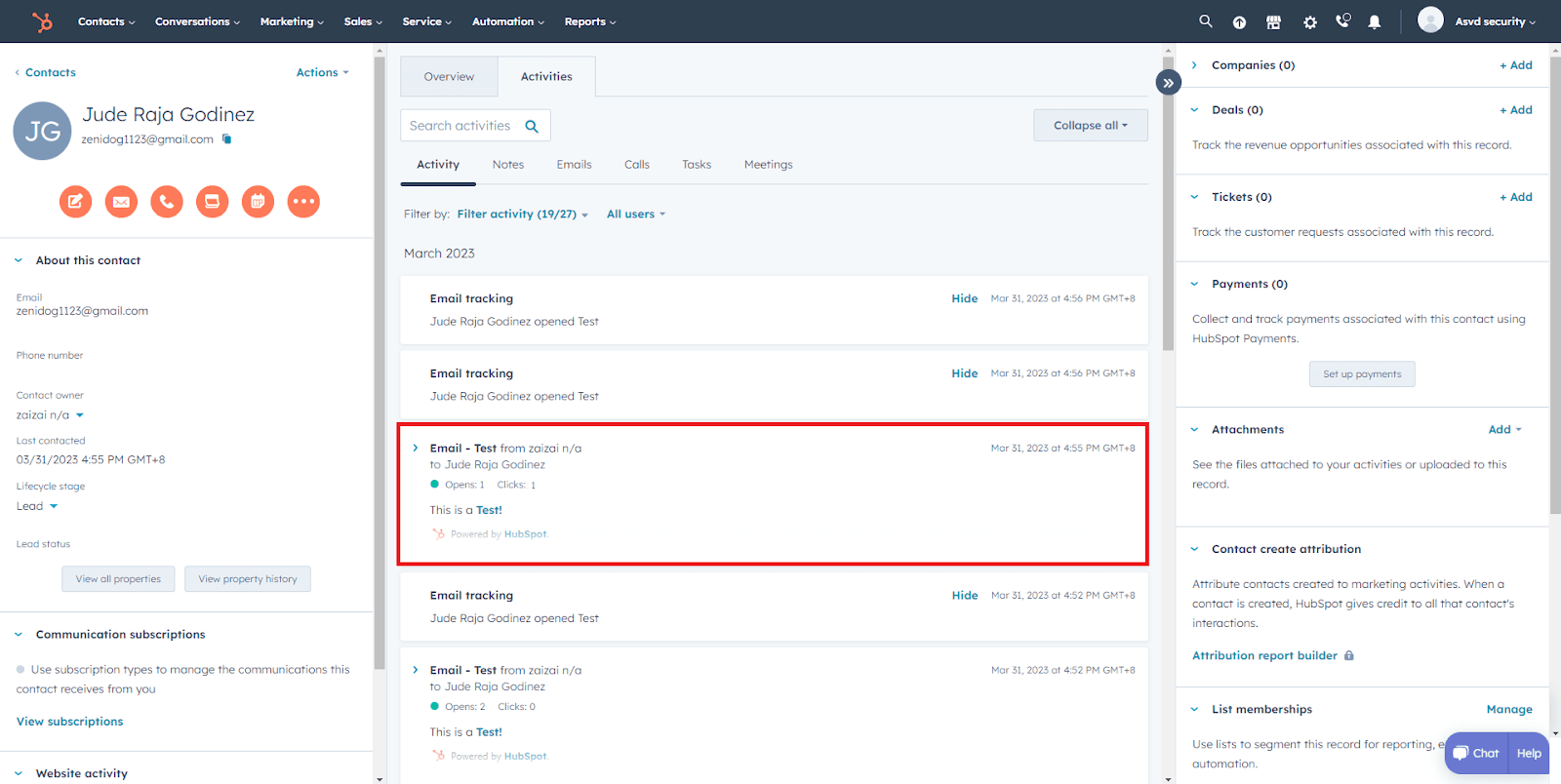Go back to Contacts list link
1561x784 pixels.
45,72
